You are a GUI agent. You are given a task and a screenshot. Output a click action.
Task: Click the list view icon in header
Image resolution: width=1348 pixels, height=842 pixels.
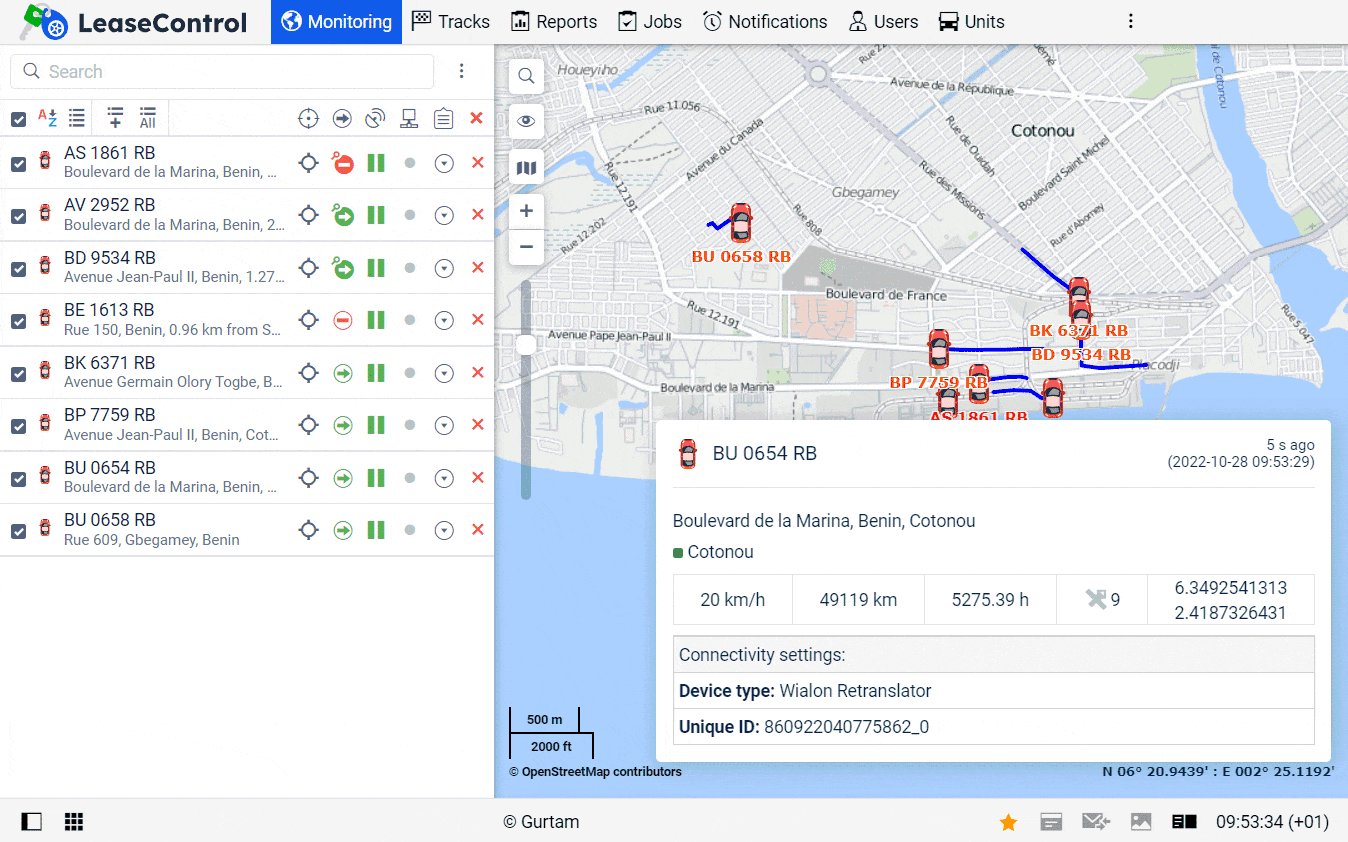[x=76, y=118]
